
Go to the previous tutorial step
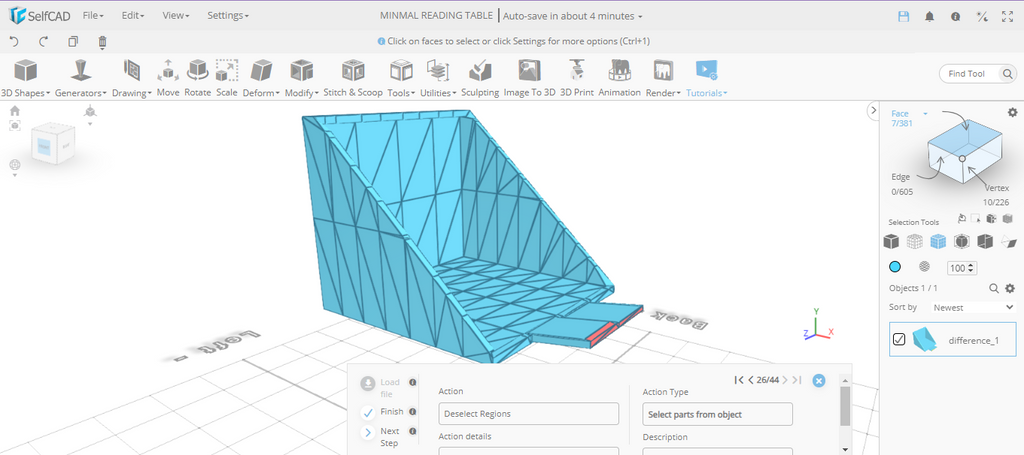coord(751,380)
